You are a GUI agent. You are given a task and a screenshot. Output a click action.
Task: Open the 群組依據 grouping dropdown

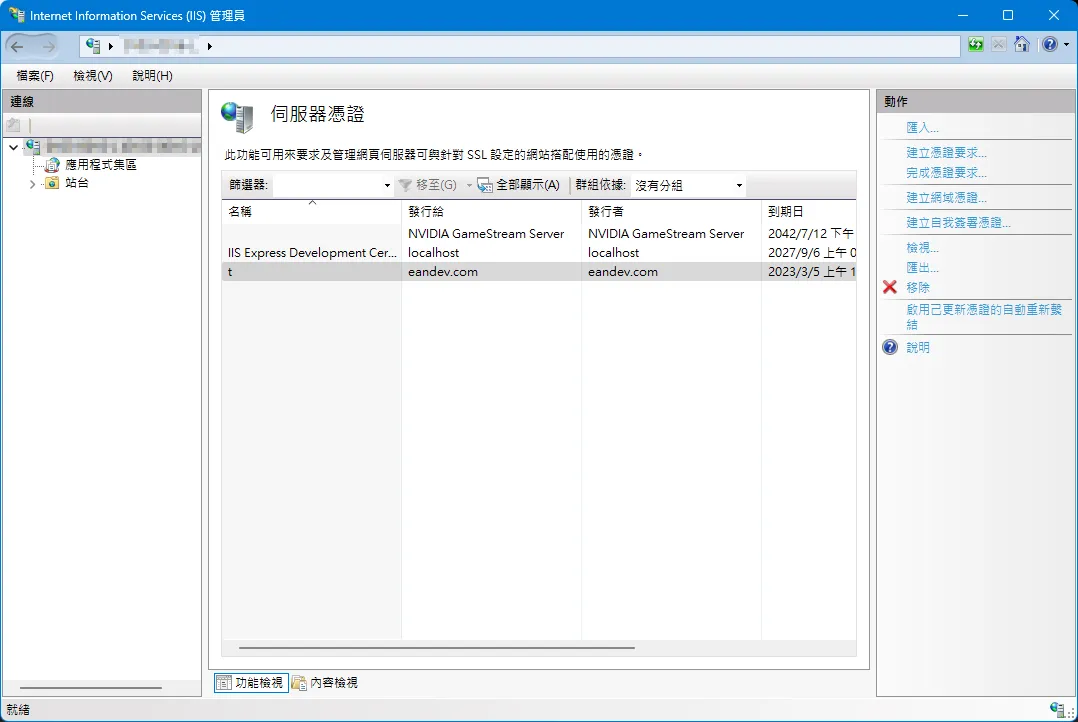click(x=737, y=185)
